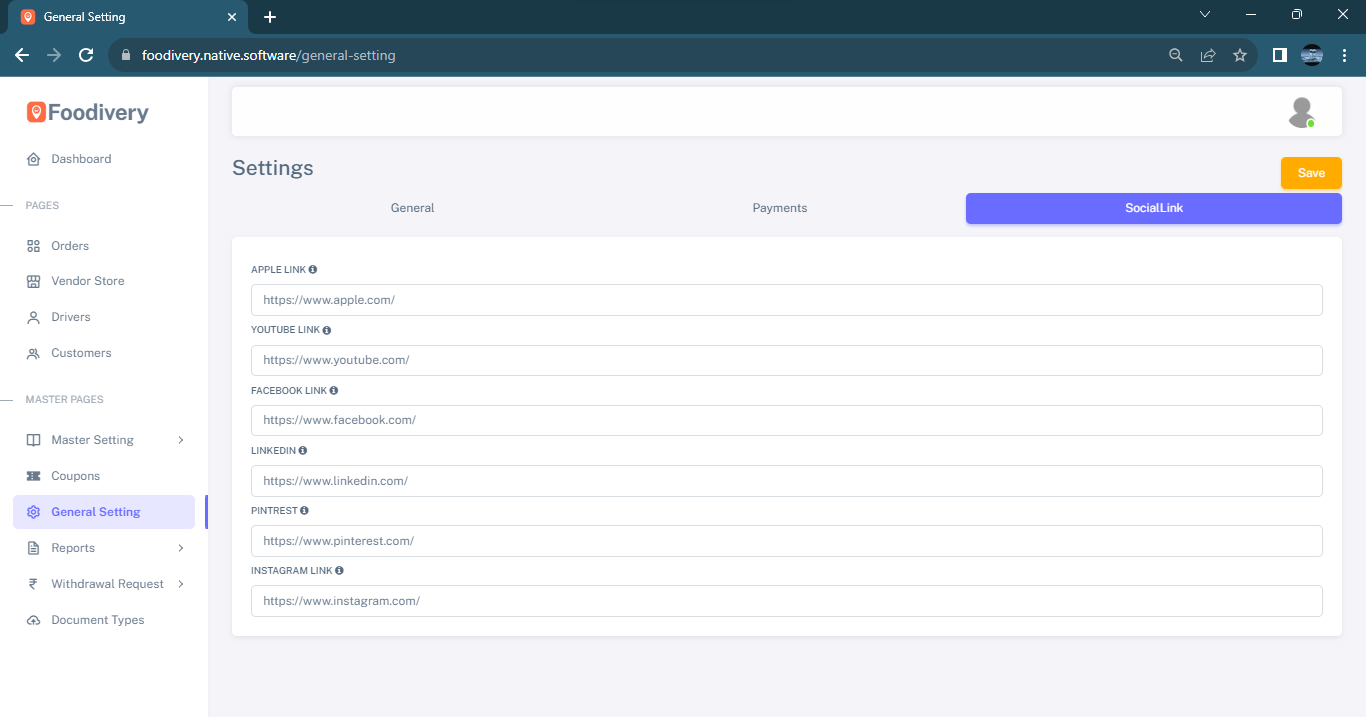Click the browser address bar URL
Image resolution: width=1366 pixels, height=717 pixels.
[x=269, y=56]
